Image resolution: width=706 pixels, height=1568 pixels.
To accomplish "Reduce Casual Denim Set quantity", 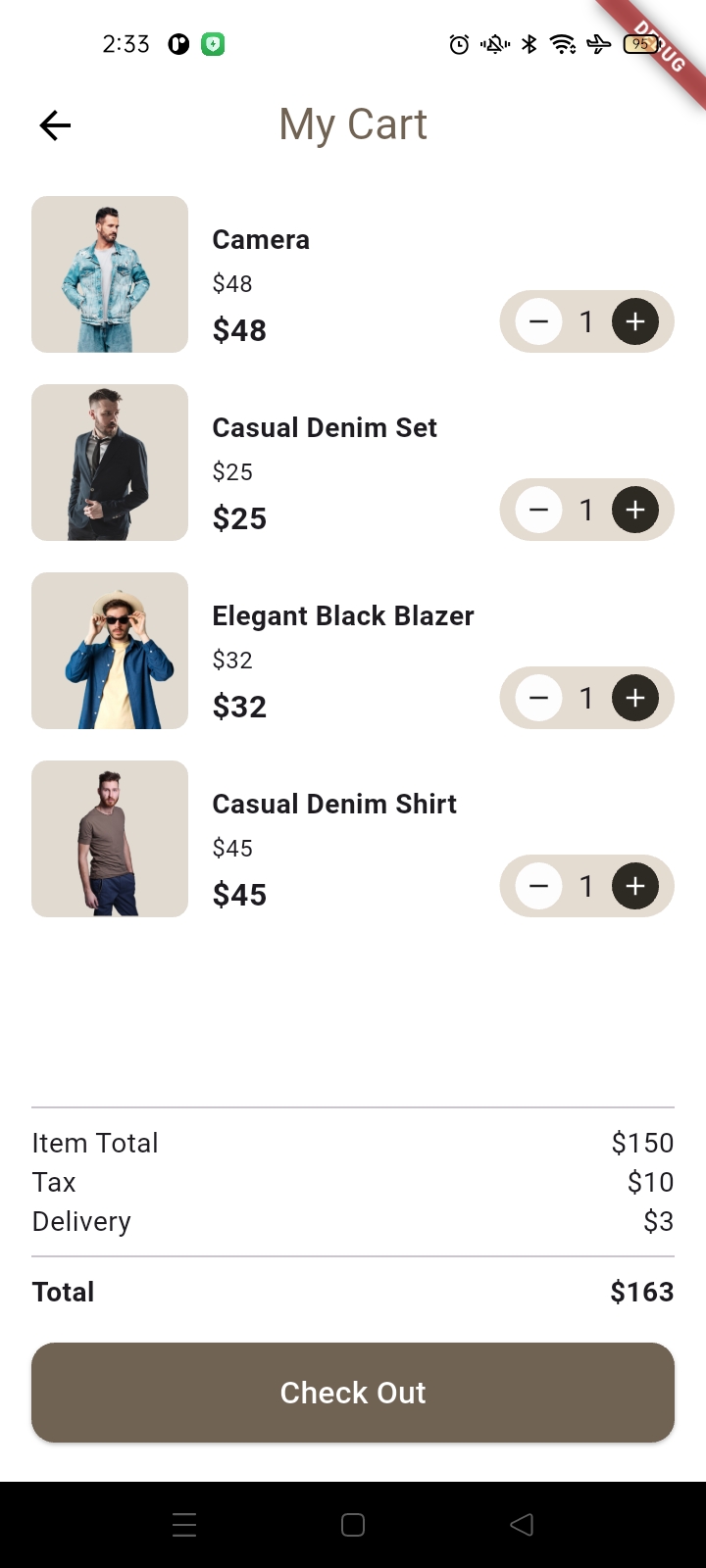I will (x=538, y=510).
